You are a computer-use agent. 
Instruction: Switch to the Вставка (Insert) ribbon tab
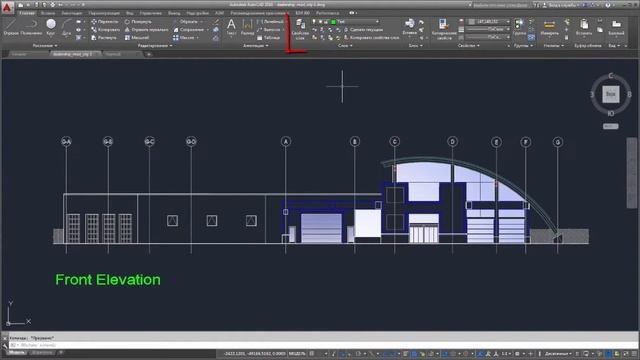point(48,13)
